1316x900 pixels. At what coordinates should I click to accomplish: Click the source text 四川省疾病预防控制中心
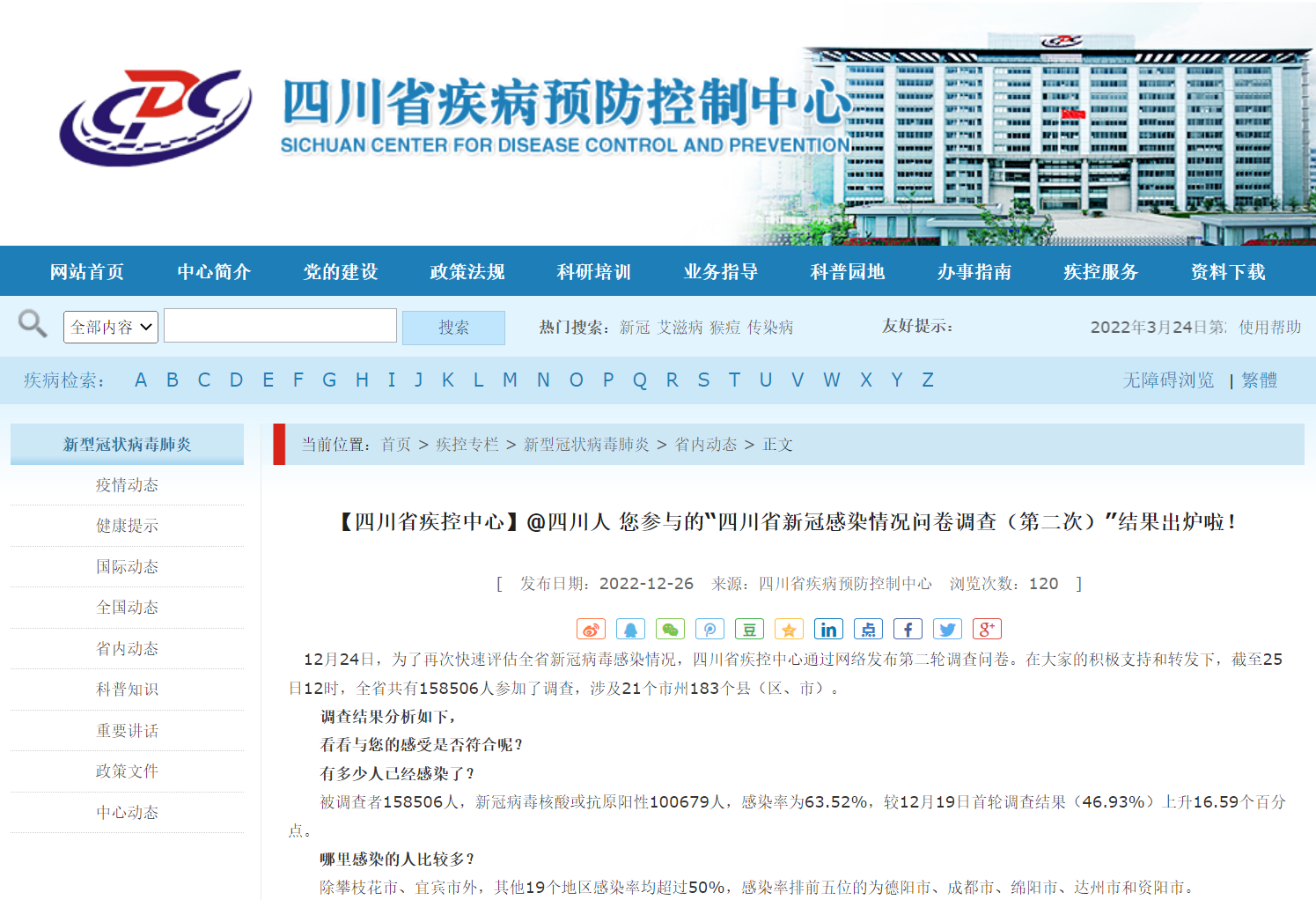pyautogui.click(x=845, y=584)
